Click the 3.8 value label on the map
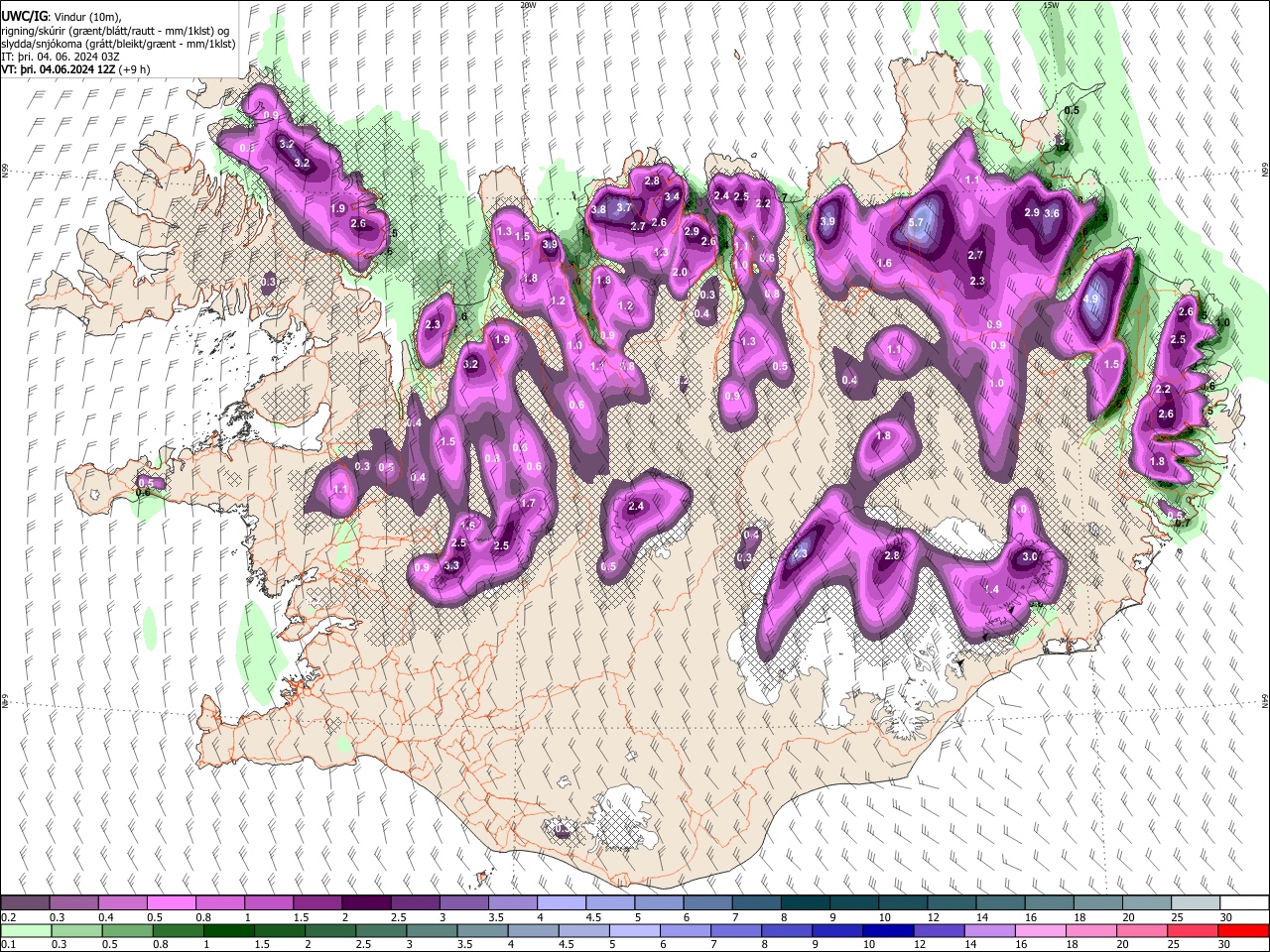The image size is (1270, 952). click(598, 210)
